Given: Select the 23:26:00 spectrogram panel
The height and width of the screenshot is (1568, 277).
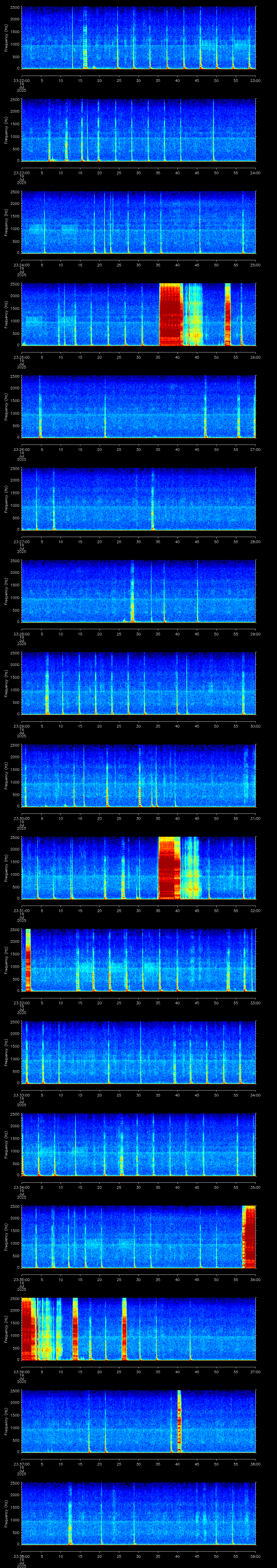Looking at the screenshot, I should click(138, 407).
